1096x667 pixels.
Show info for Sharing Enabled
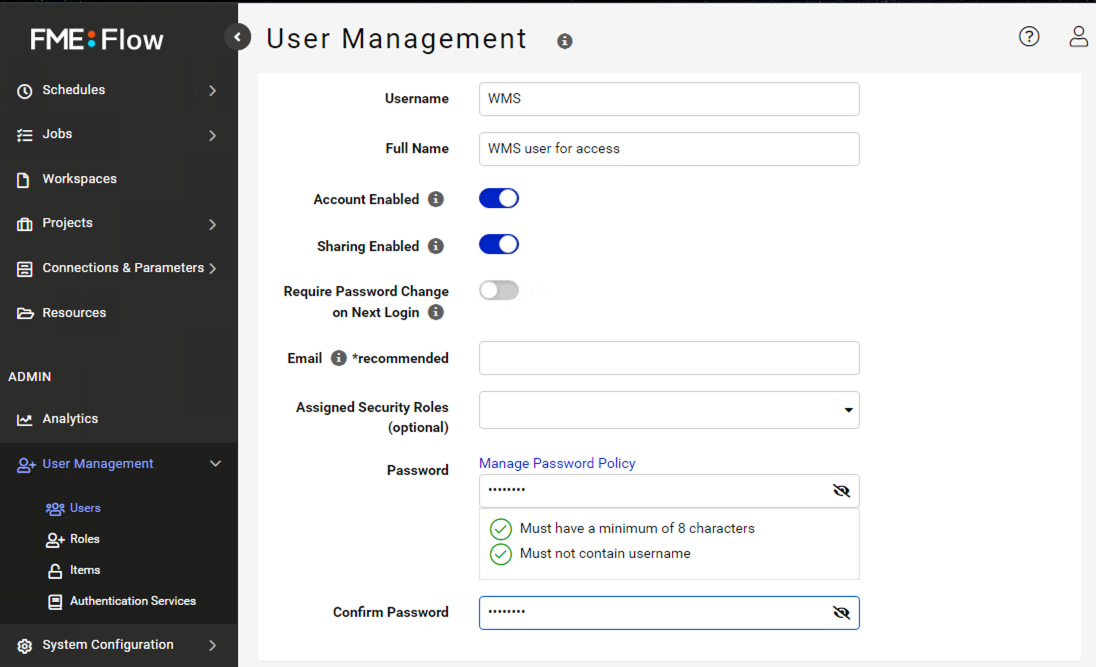point(435,246)
